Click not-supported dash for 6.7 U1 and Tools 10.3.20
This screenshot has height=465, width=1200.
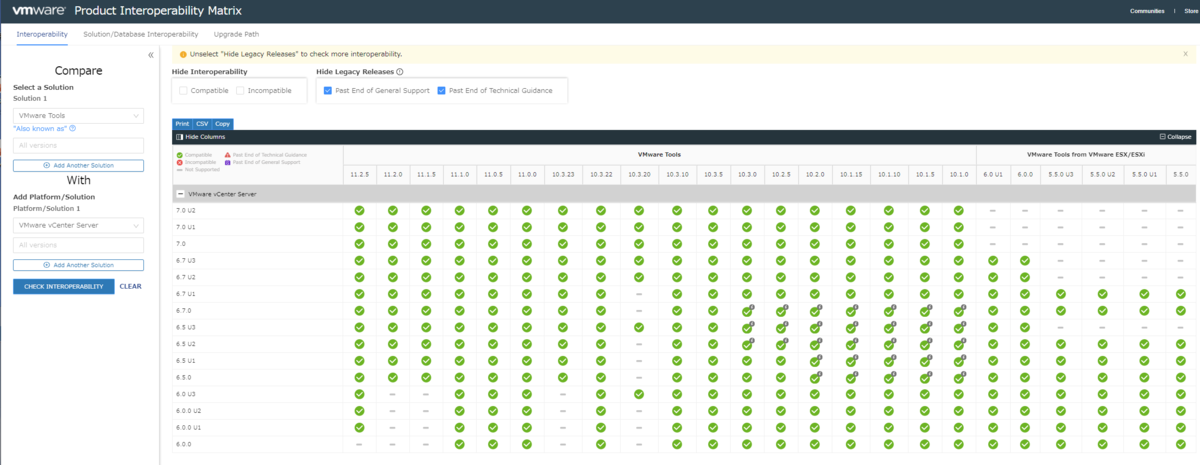(638, 294)
